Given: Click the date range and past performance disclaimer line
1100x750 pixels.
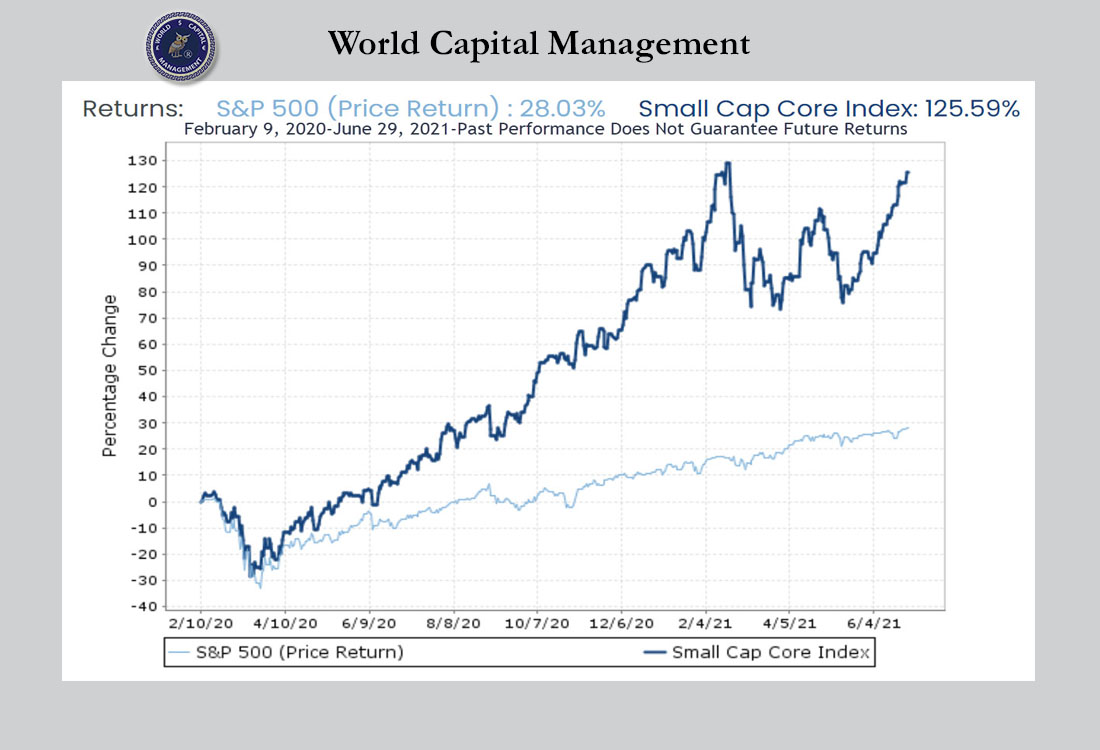Looking at the screenshot, I should (x=545, y=129).
